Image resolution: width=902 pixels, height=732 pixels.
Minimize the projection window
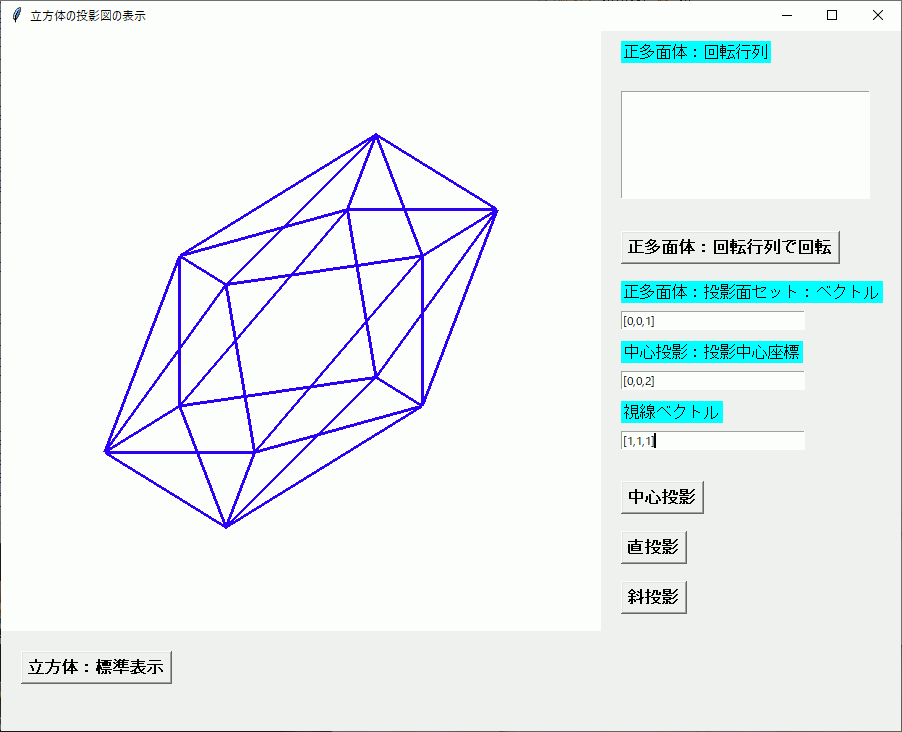point(787,16)
